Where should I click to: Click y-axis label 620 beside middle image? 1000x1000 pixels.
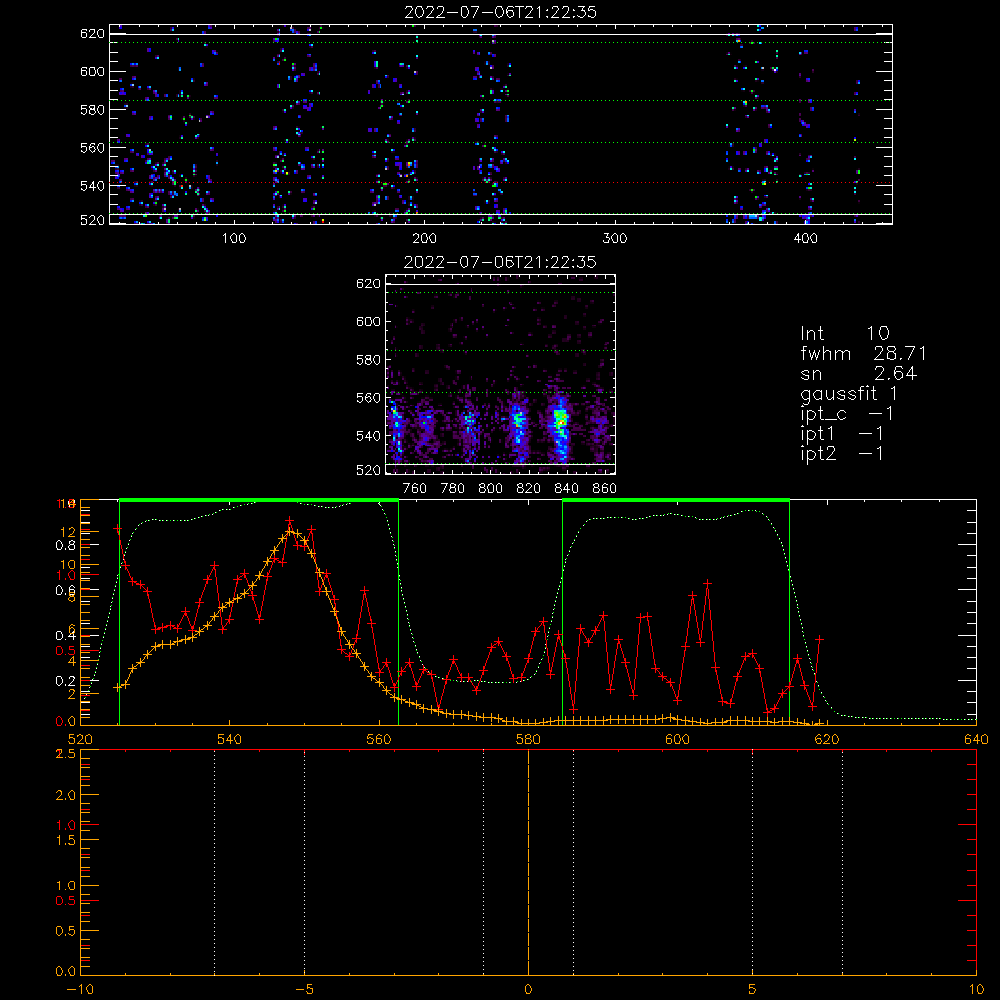point(368,284)
